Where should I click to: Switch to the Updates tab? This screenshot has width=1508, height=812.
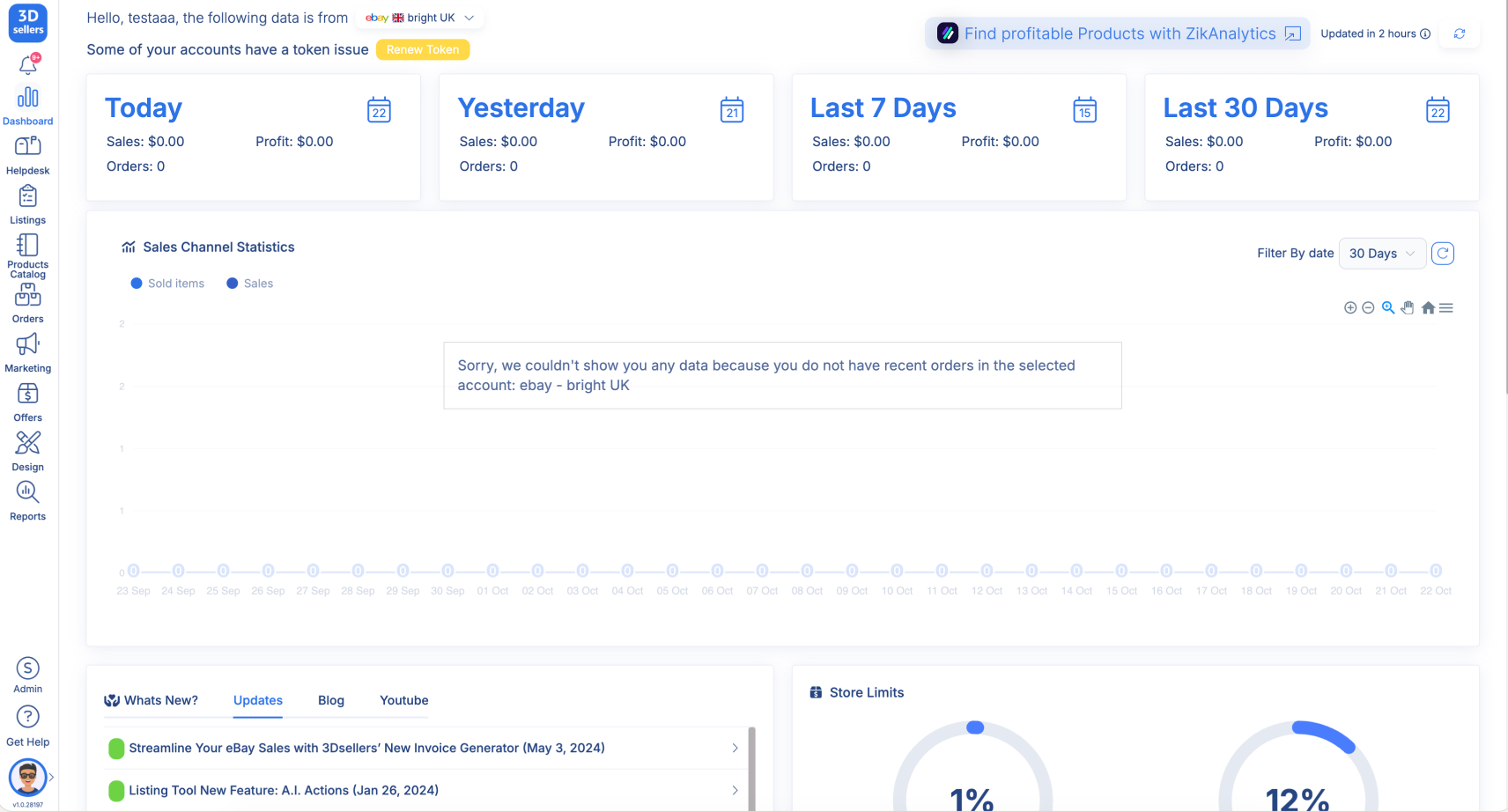coord(258,700)
